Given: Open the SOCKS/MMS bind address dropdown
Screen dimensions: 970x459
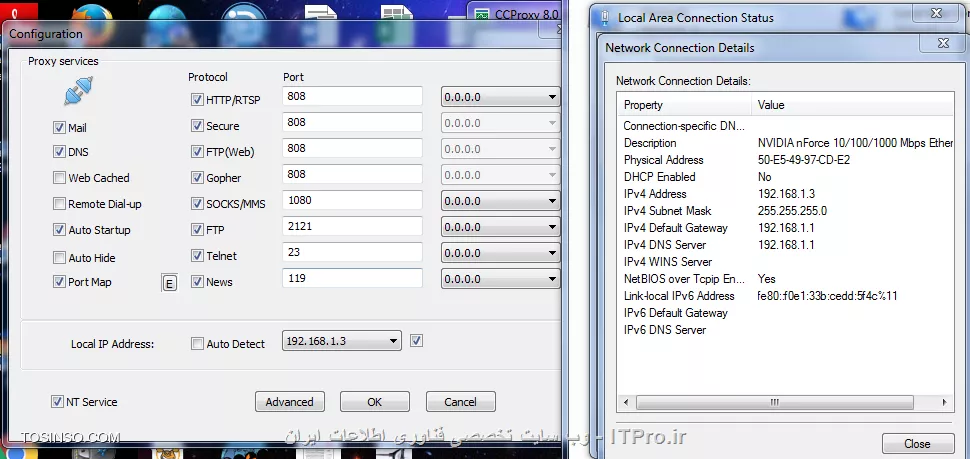Looking at the screenshot, I should (x=500, y=201).
